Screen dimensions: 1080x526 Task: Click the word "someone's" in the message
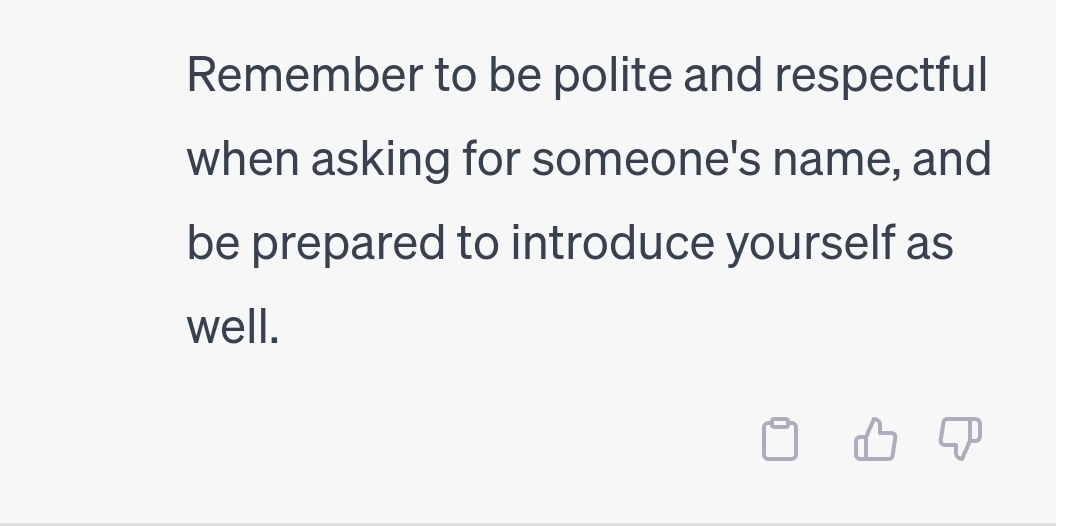click(646, 159)
